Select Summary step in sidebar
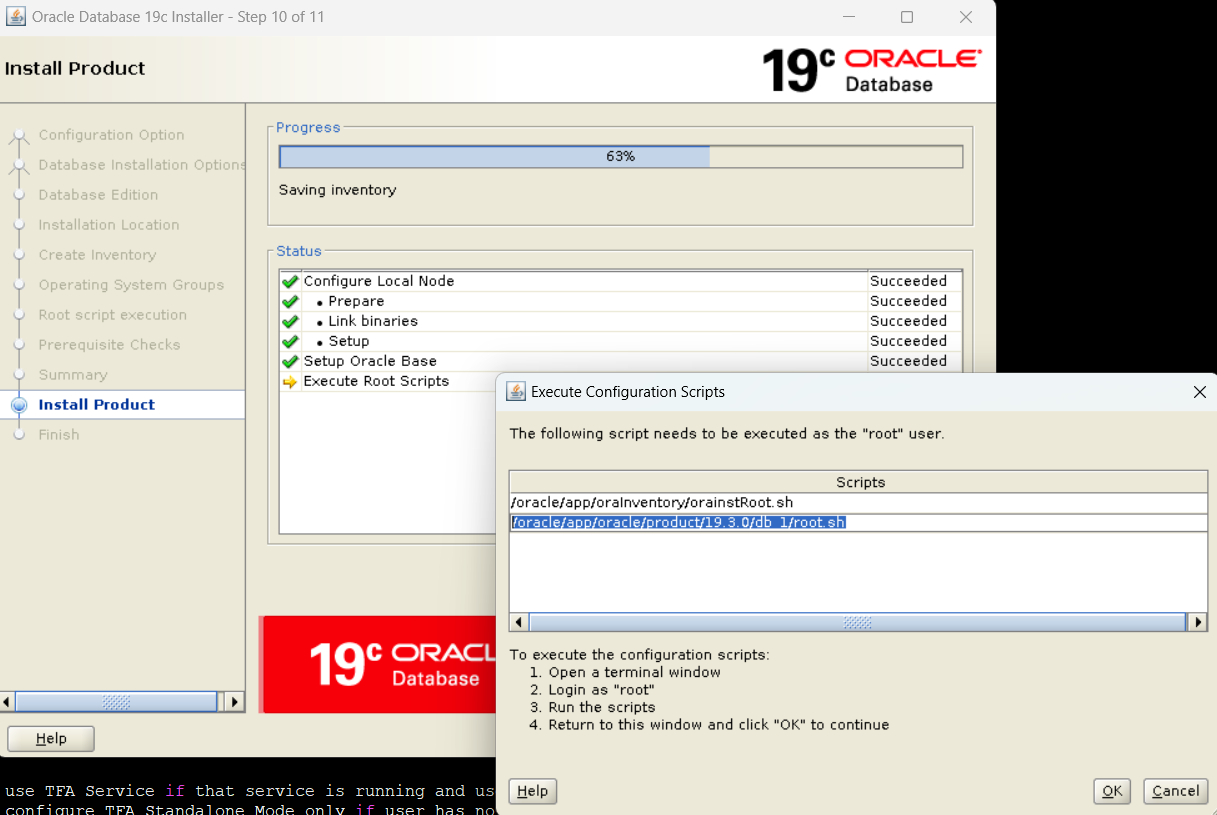Viewport: 1217px width, 815px height. click(73, 375)
